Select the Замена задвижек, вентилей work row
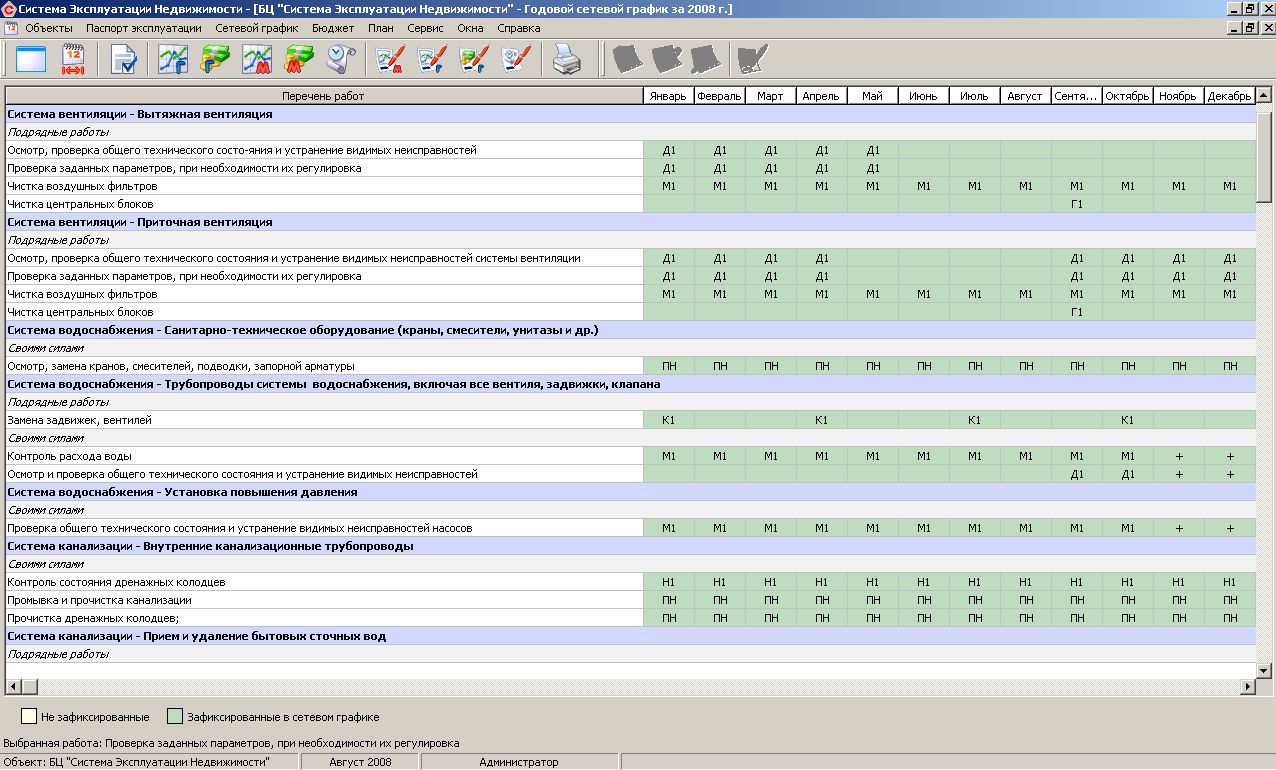Screen dimensions: 1276x770 click(x=324, y=420)
